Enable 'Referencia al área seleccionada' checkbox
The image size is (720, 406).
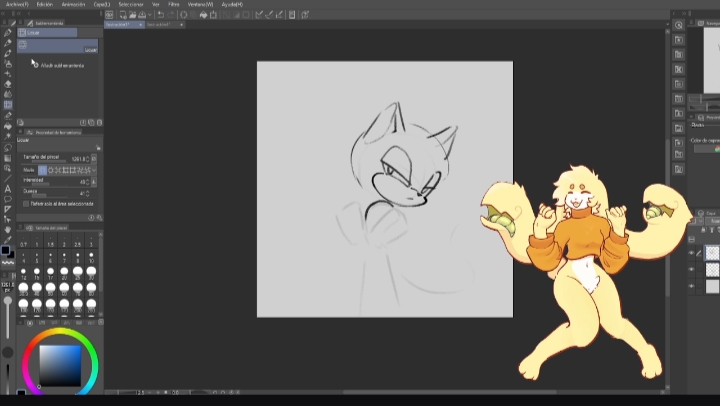click(26, 203)
